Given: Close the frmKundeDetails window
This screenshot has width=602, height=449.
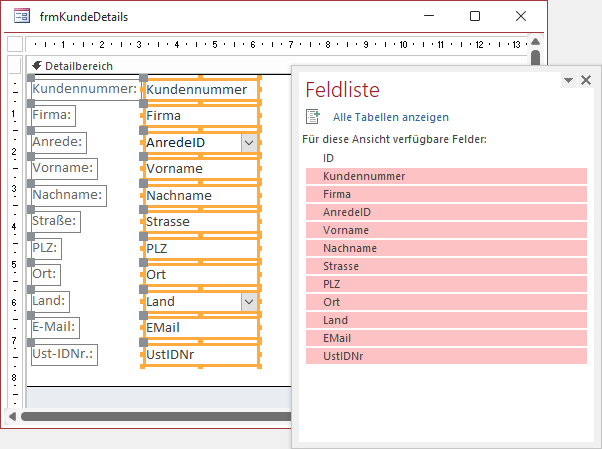Looking at the screenshot, I should tap(521, 16).
